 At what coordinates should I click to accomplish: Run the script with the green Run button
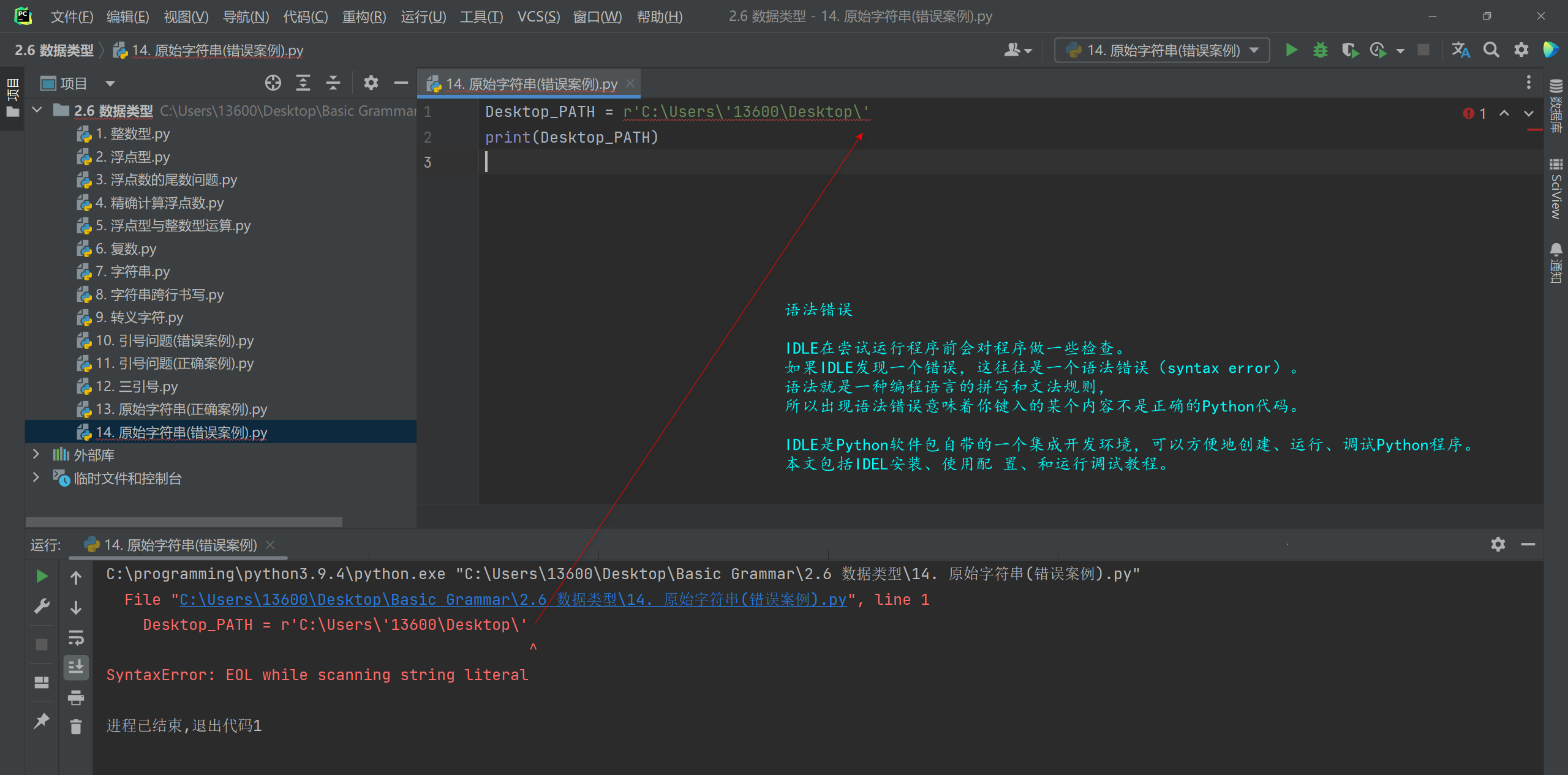coord(1291,50)
